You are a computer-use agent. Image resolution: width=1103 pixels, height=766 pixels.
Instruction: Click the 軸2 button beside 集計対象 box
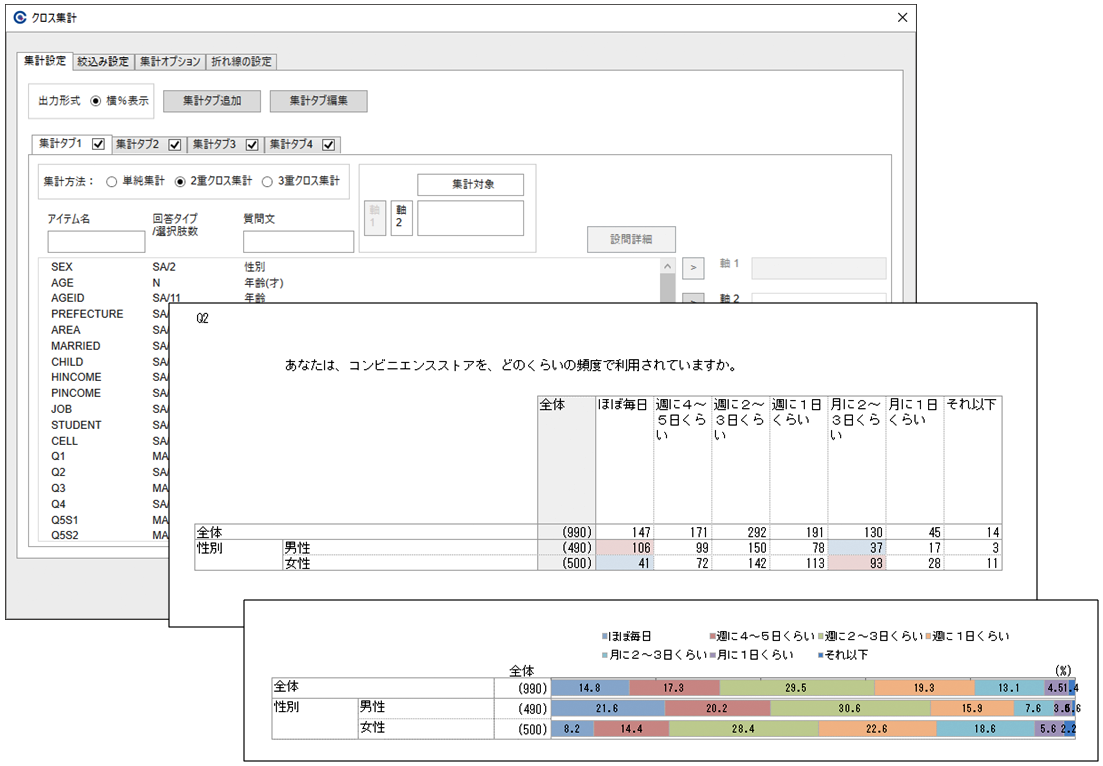point(401,217)
